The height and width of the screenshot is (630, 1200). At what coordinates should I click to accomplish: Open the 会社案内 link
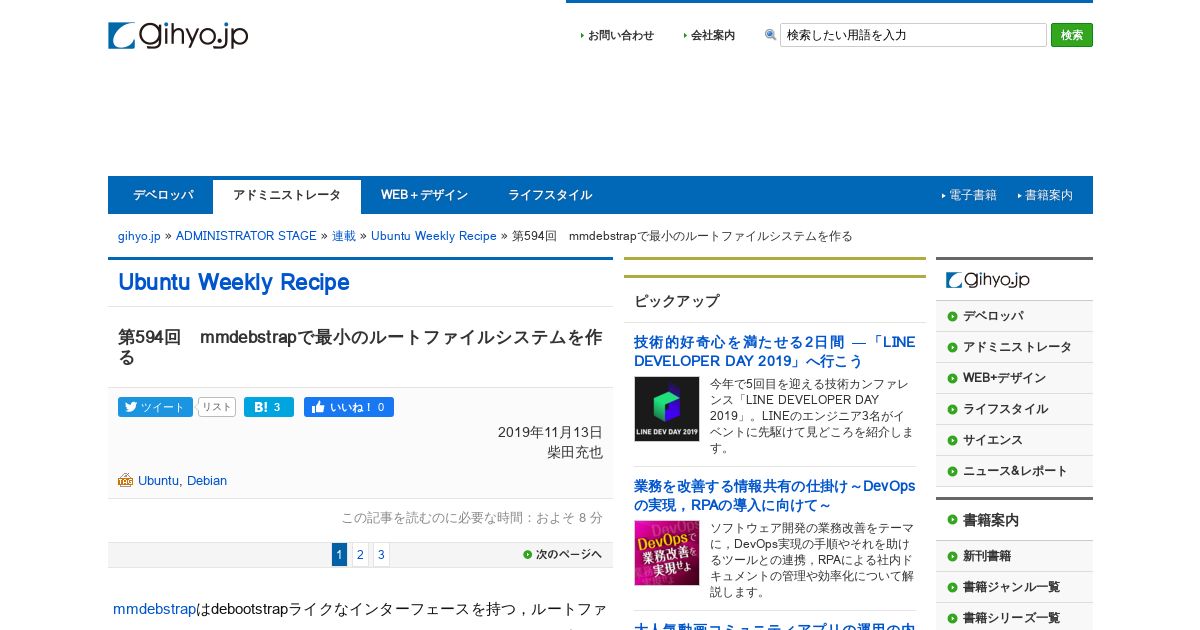(713, 35)
